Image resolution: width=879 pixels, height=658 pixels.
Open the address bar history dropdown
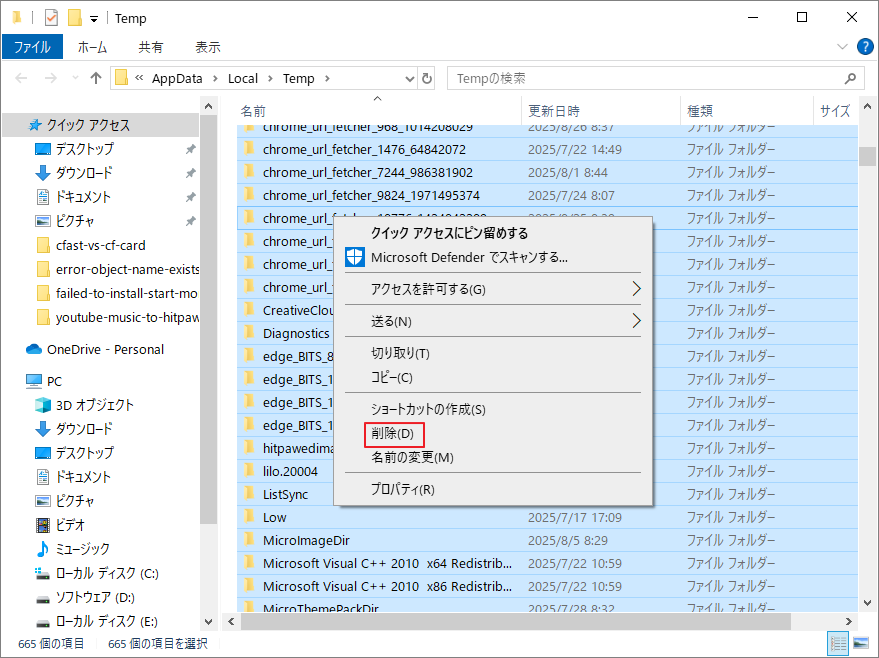point(410,78)
